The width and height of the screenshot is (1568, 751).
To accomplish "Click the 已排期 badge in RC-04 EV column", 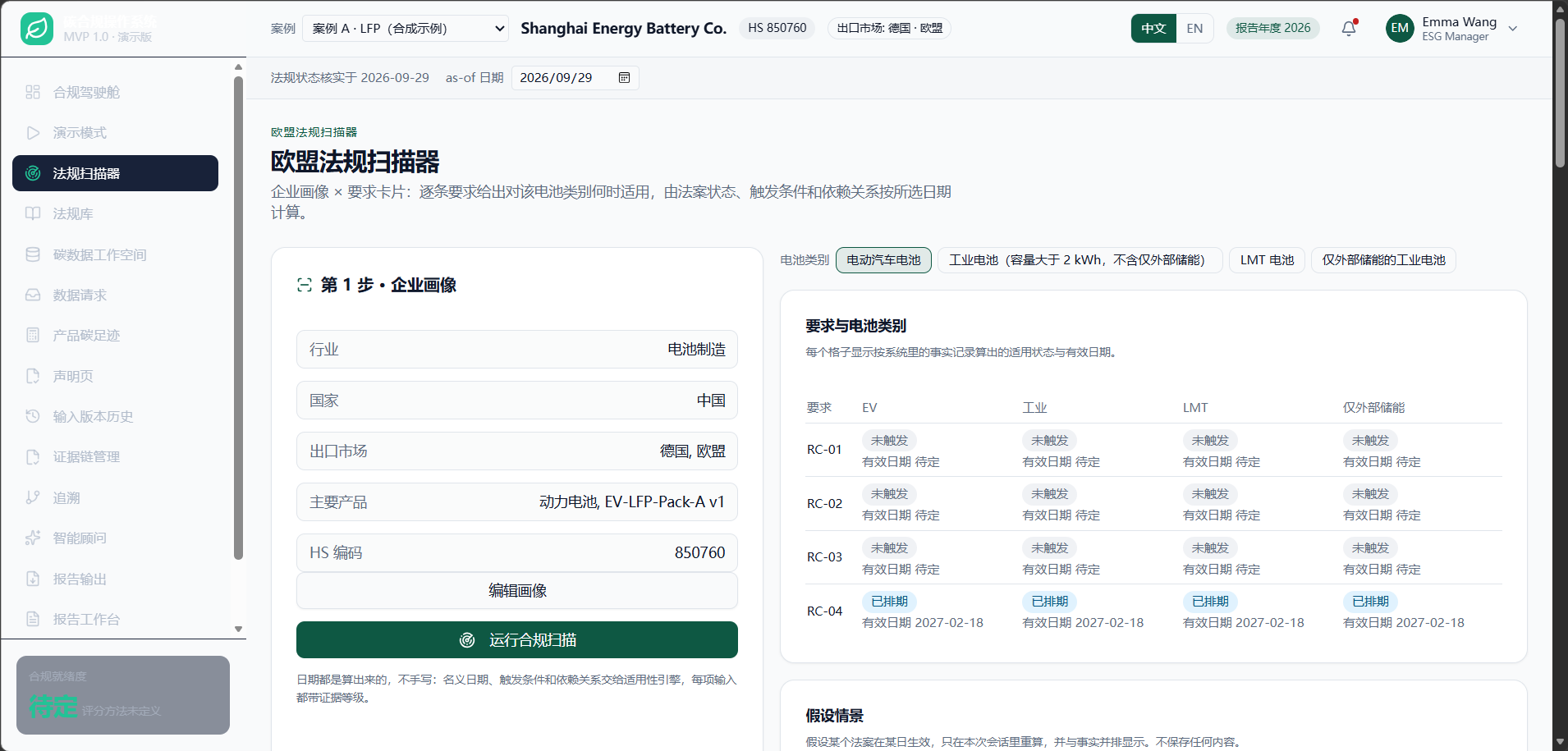I will point(889,602).
